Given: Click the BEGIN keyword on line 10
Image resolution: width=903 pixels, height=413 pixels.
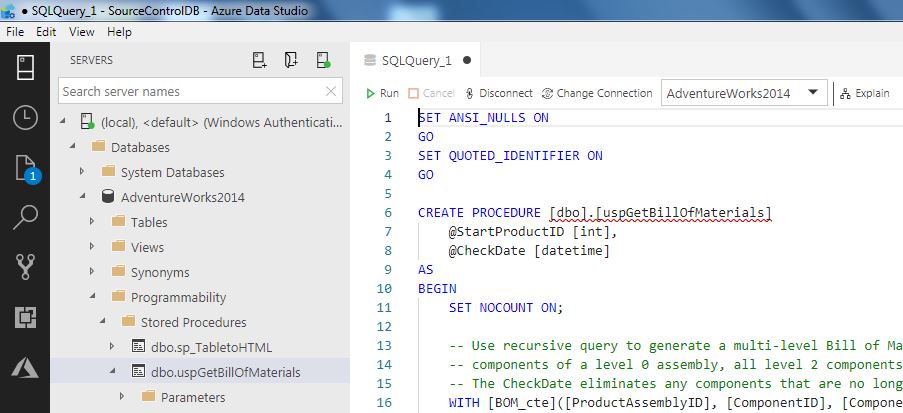Looking at the screenshot, I should point(437,289).
